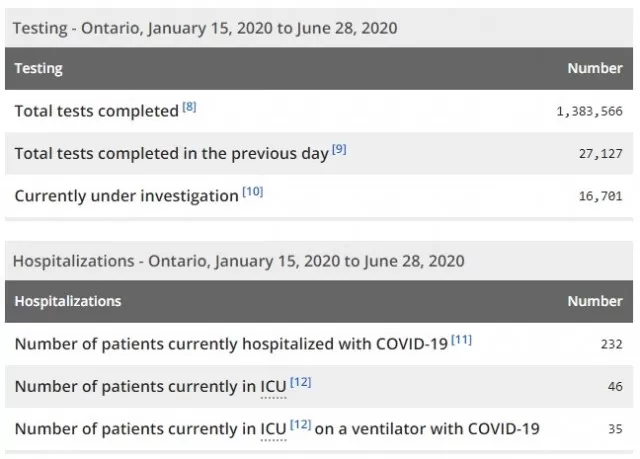Select hospitalized patients value 232
This screenshot has width=640, height=459.
coord(612,344)
